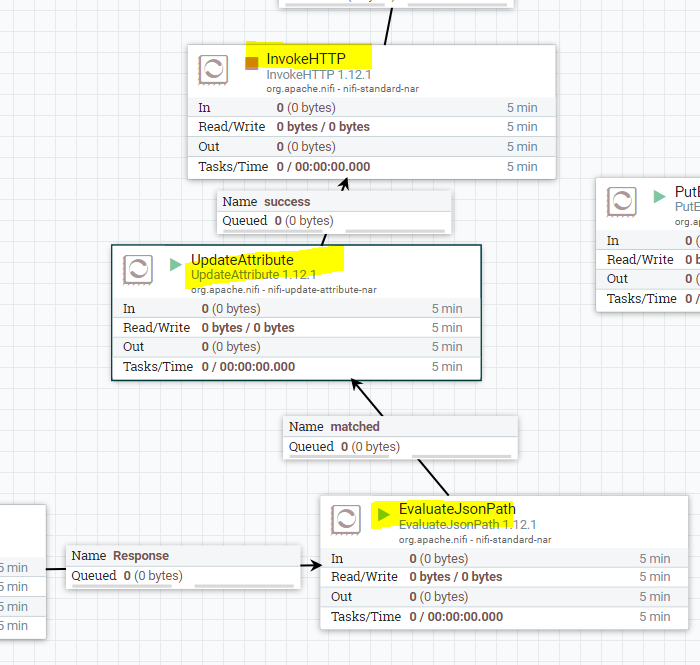Click the InvokeHTTP Out statistics row
This screenshot has height=665, width=700.
[x=371, y=147]
